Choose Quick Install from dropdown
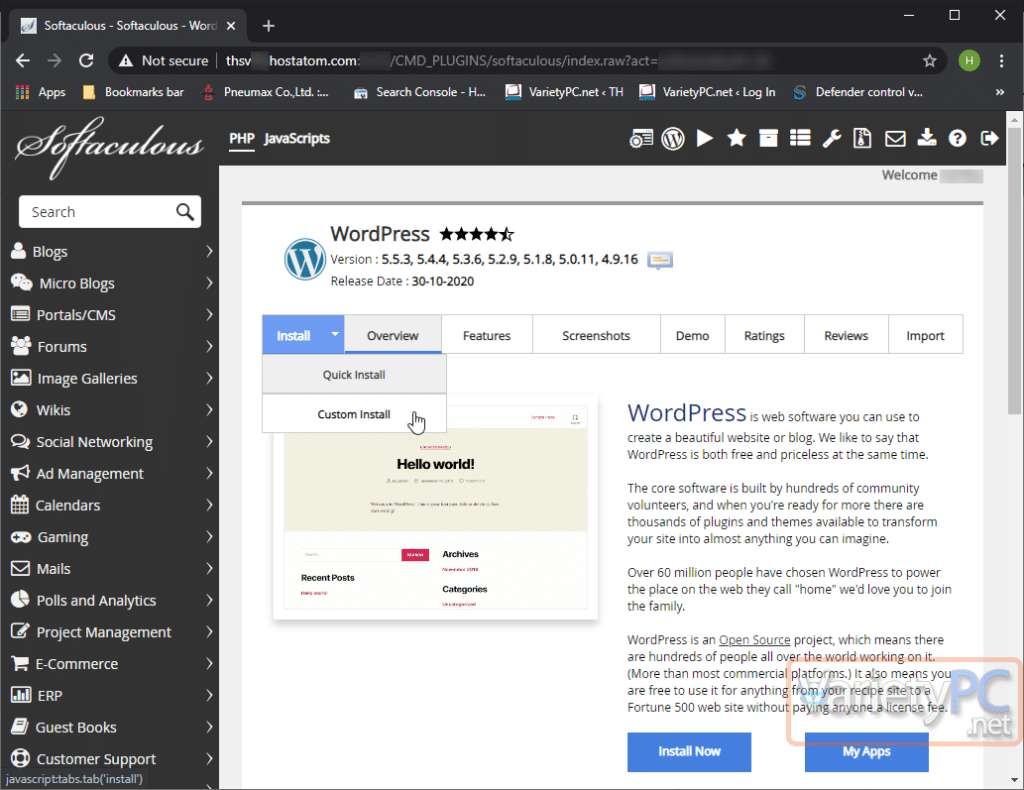1024x790 pixels. [354, 375]
